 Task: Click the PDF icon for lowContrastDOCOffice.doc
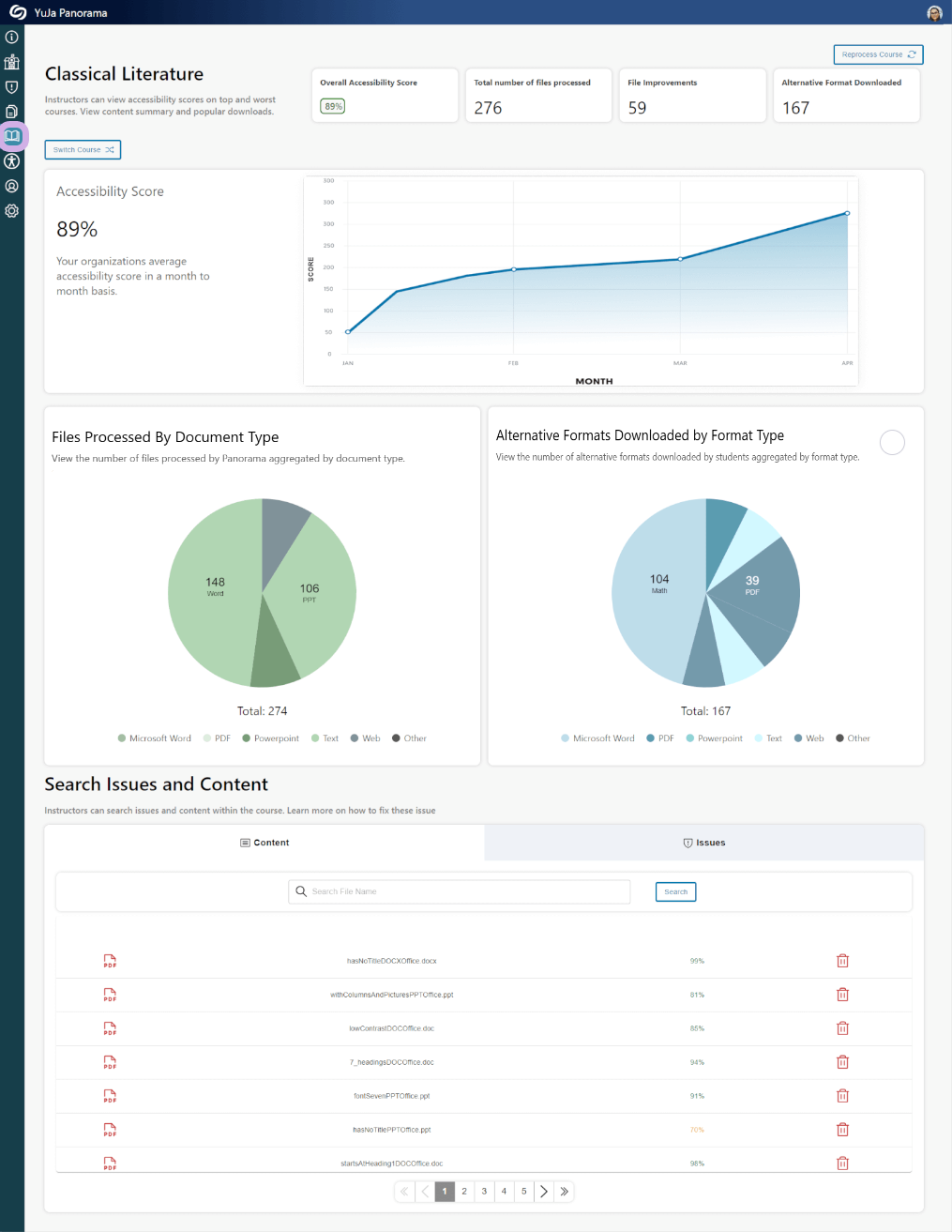pos(110,1028)
